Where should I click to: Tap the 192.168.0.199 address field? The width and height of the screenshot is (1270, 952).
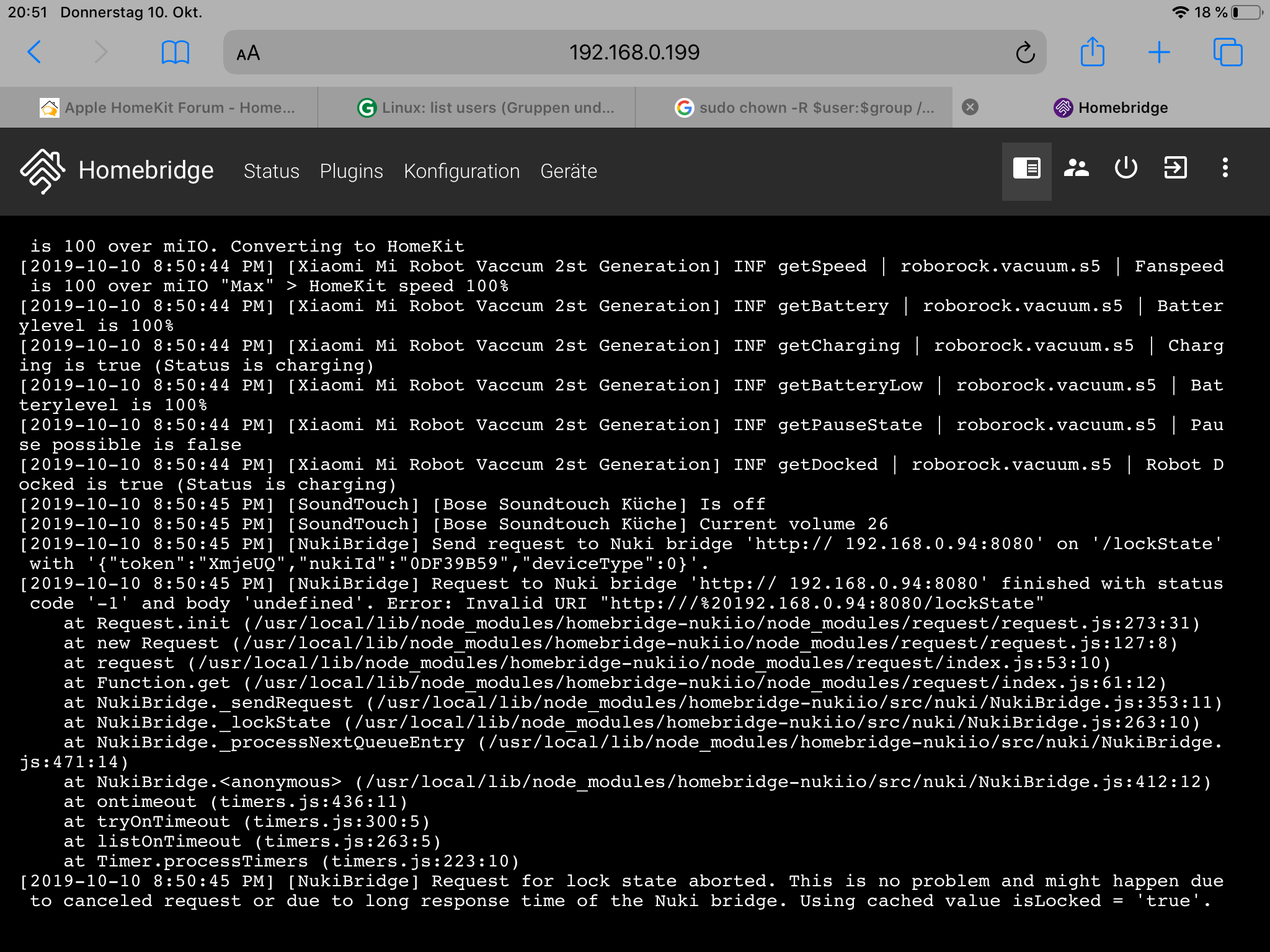pyautogui.click(x=634, y=53)
